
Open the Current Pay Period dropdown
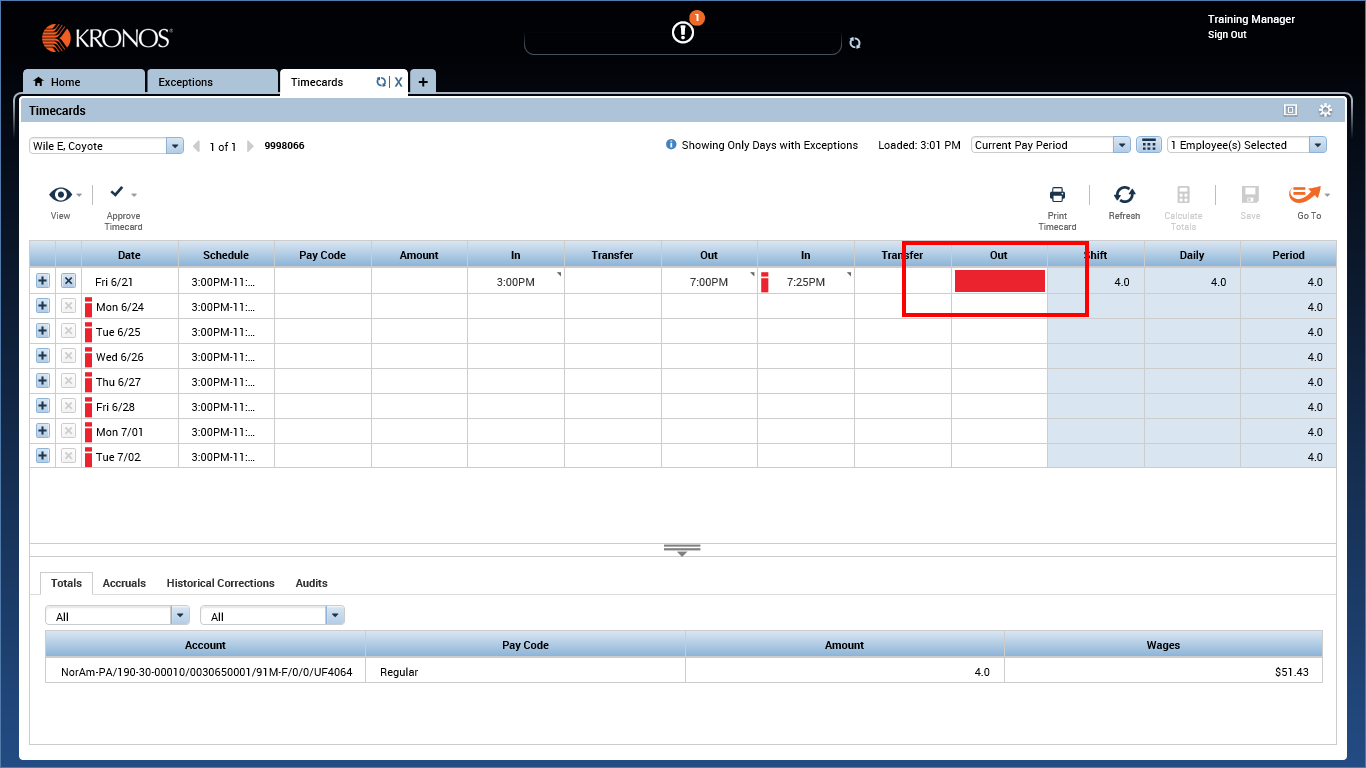pyautogui.click(x=1120, y=144)
